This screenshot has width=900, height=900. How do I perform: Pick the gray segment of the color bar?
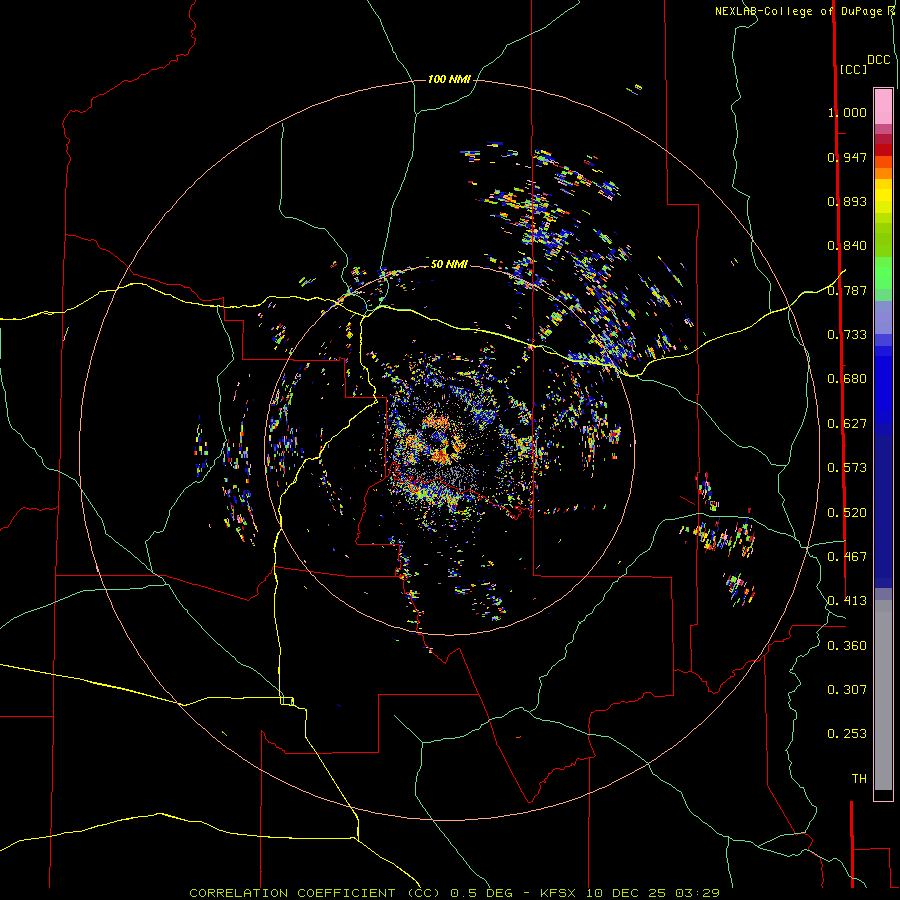[883, 695]
